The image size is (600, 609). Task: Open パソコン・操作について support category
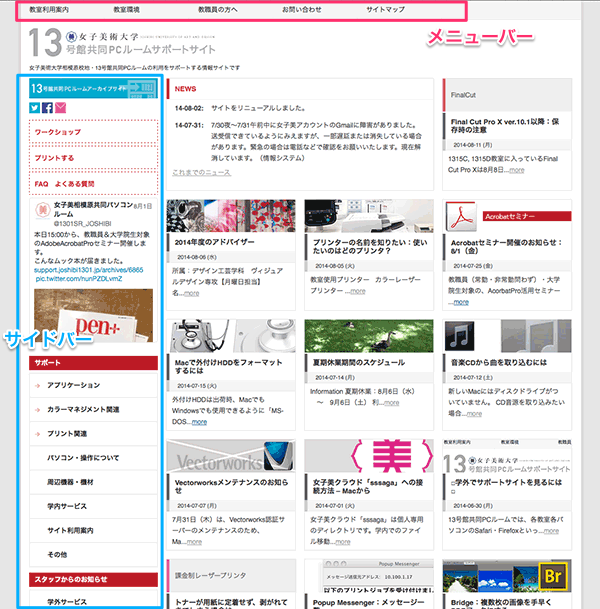tap(94, 458)
